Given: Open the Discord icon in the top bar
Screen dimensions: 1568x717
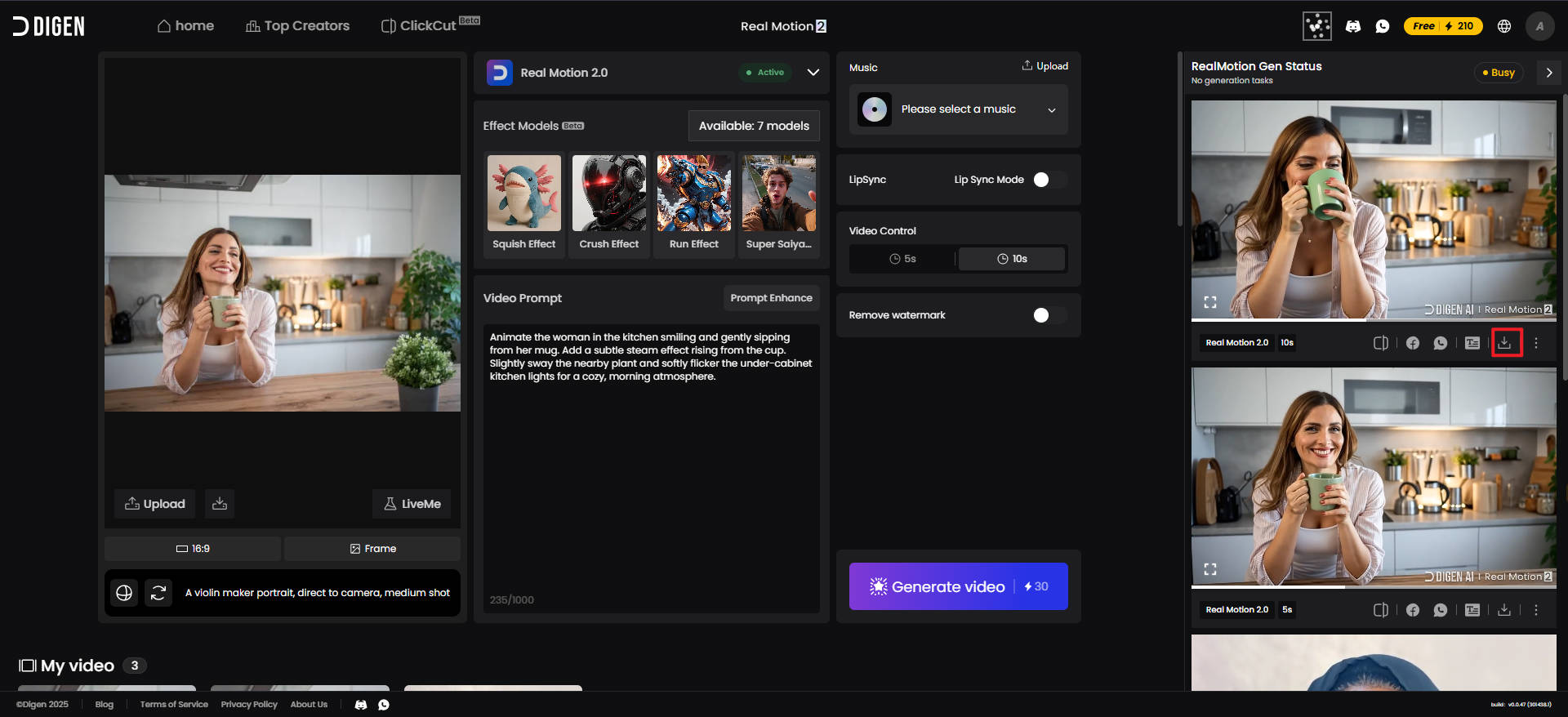Looking at the screenshot, I should pos(1353,26).
